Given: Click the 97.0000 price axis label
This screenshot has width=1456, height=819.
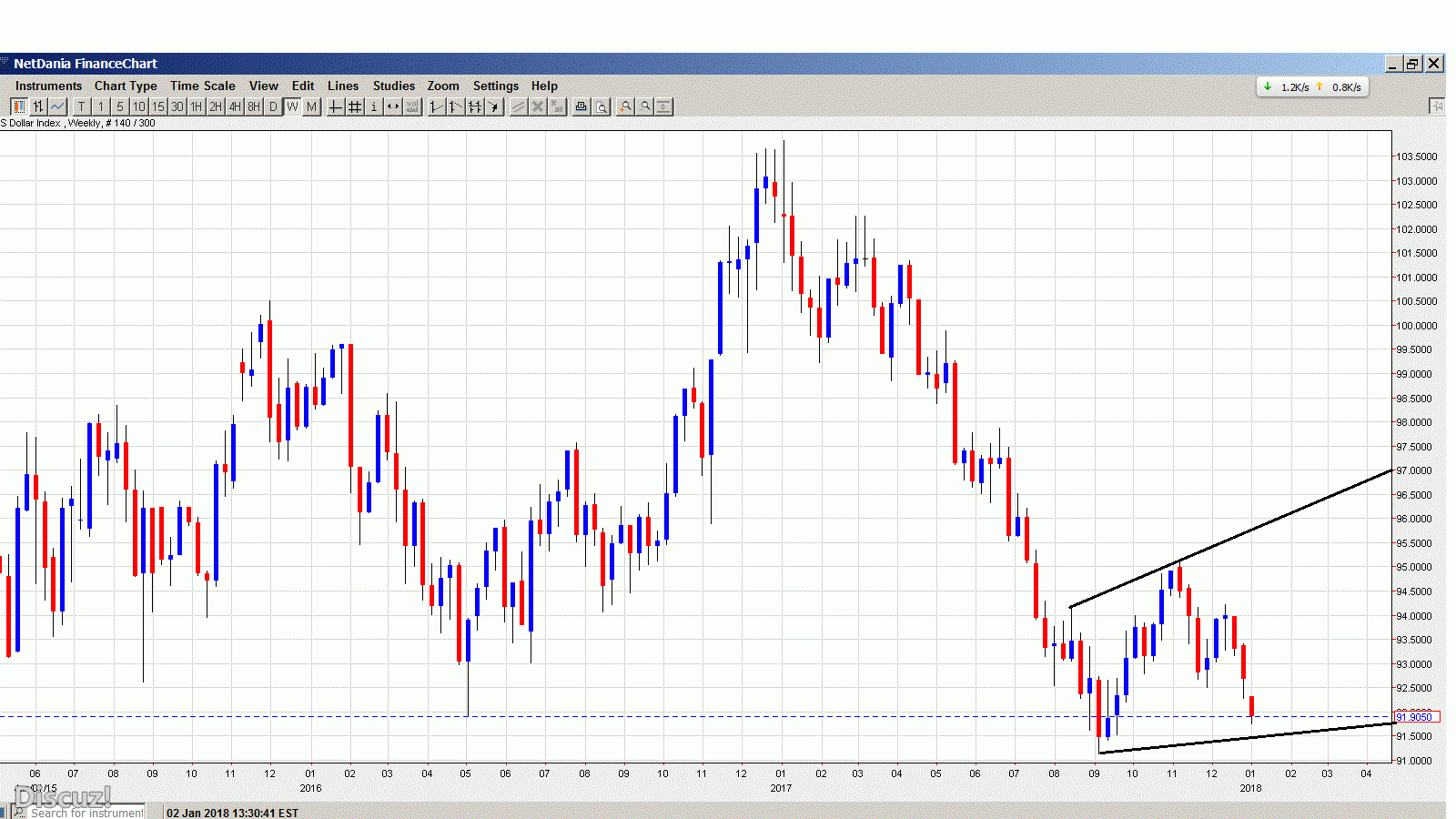Looking at the screenshot, I should click(x=1415, y=470).
